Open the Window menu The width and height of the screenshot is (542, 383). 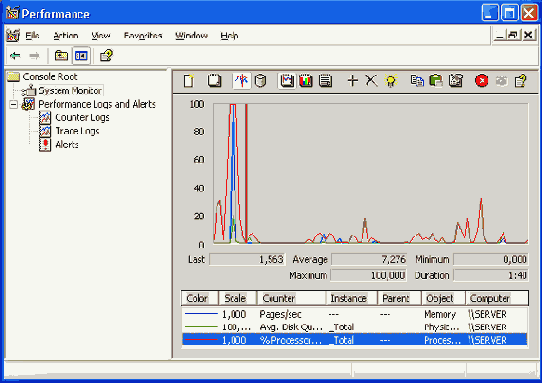point(191,36)
